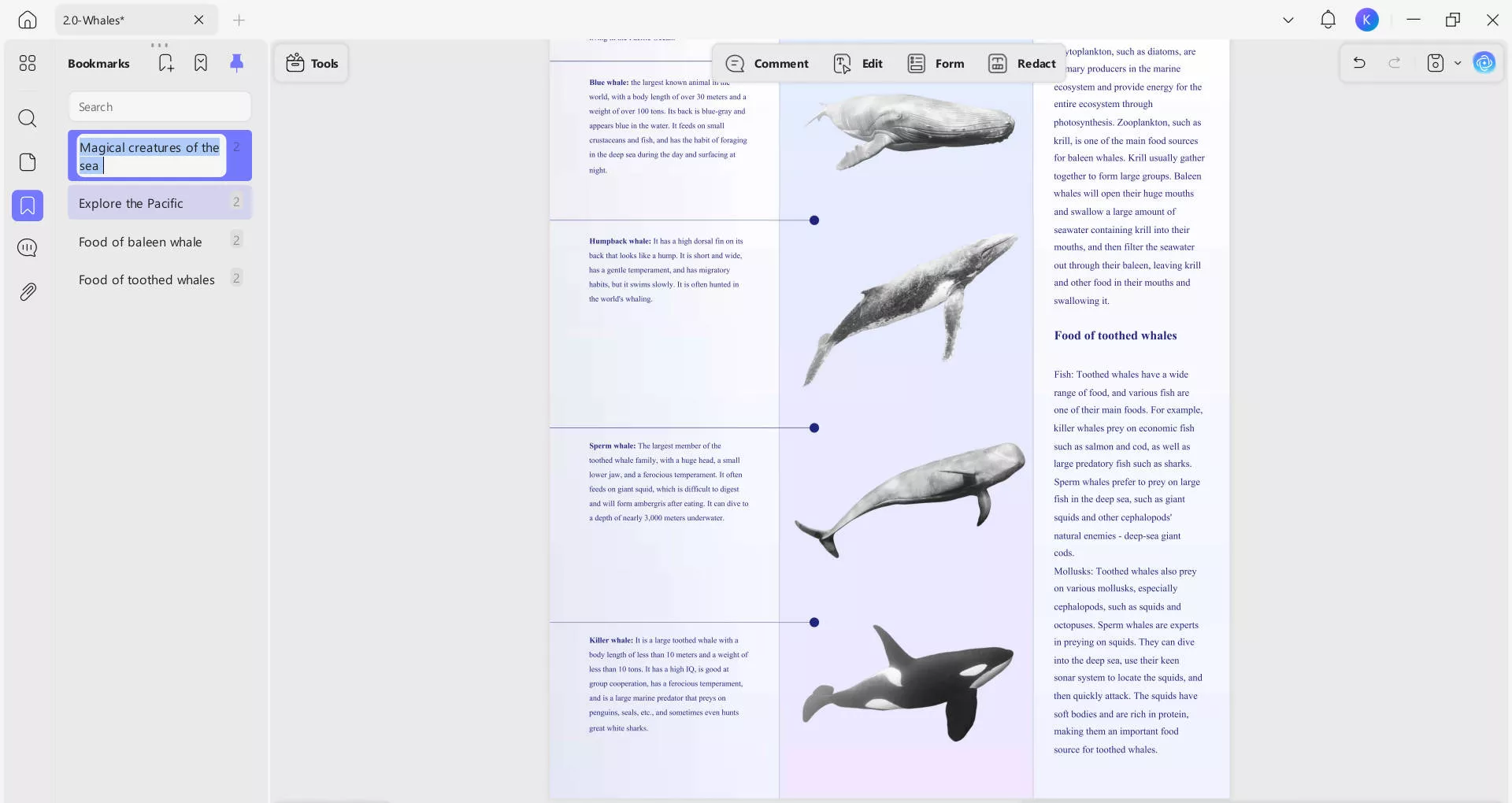Click the bookmark Search field
The image size is (1512, 803).
(x=160, y=107)
